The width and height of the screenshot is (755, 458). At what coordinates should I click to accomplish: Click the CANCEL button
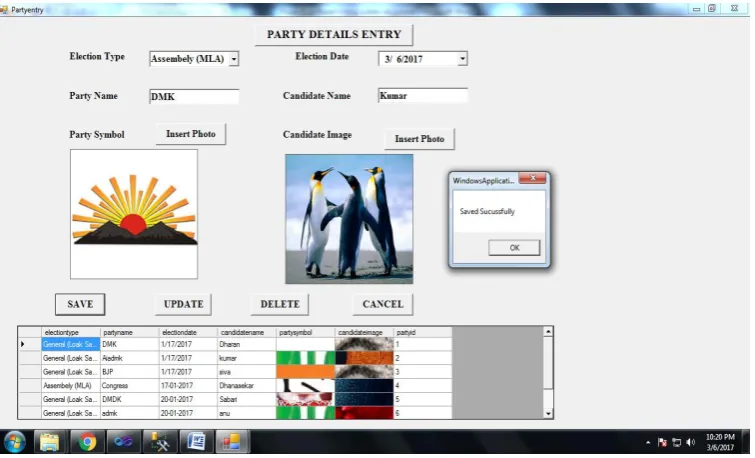pyautogui.click(x=383, y=304)
